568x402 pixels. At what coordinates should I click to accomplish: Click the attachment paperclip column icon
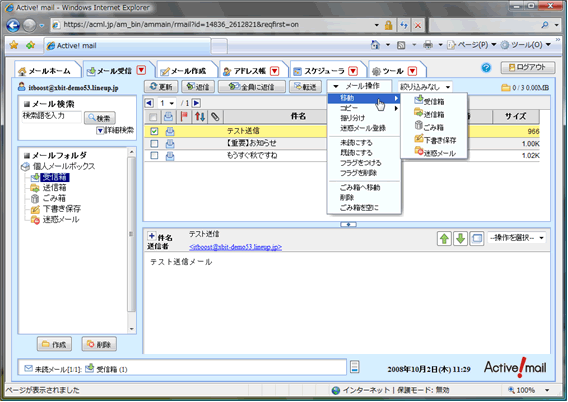pyautogui.click(x=215, y=117)
